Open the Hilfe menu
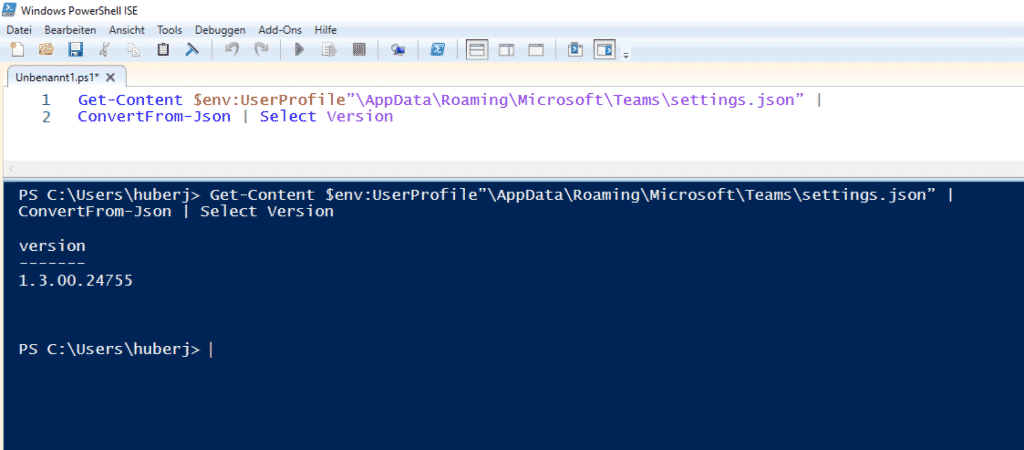Image resolution: width=1024 pixels, height=450 pixels. (326, 30)
